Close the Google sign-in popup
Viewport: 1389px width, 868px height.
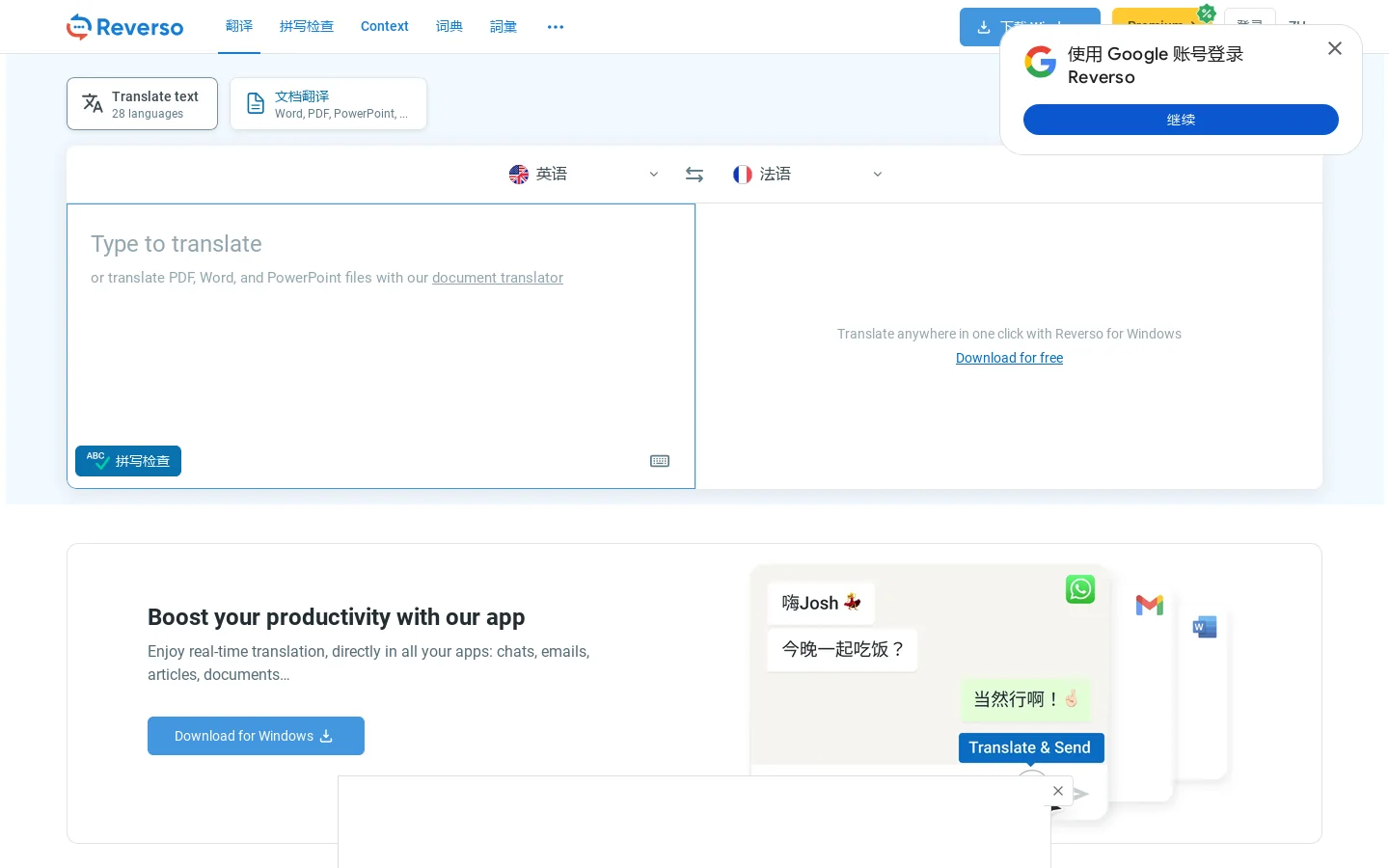[x=1335, y=48]
